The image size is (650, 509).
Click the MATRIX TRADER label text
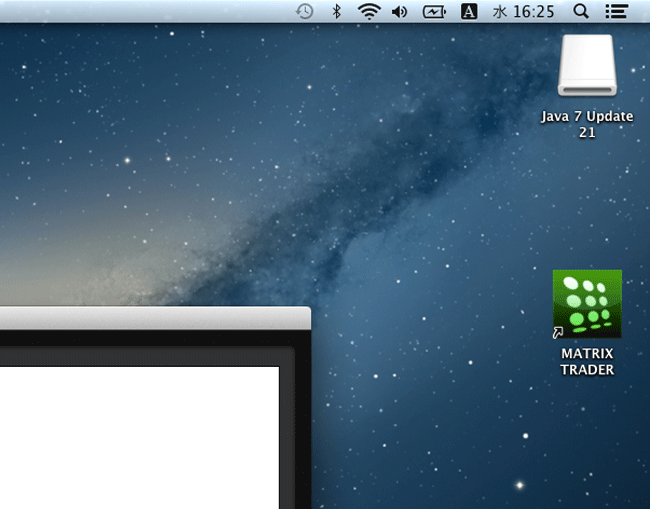pos(587,361)
